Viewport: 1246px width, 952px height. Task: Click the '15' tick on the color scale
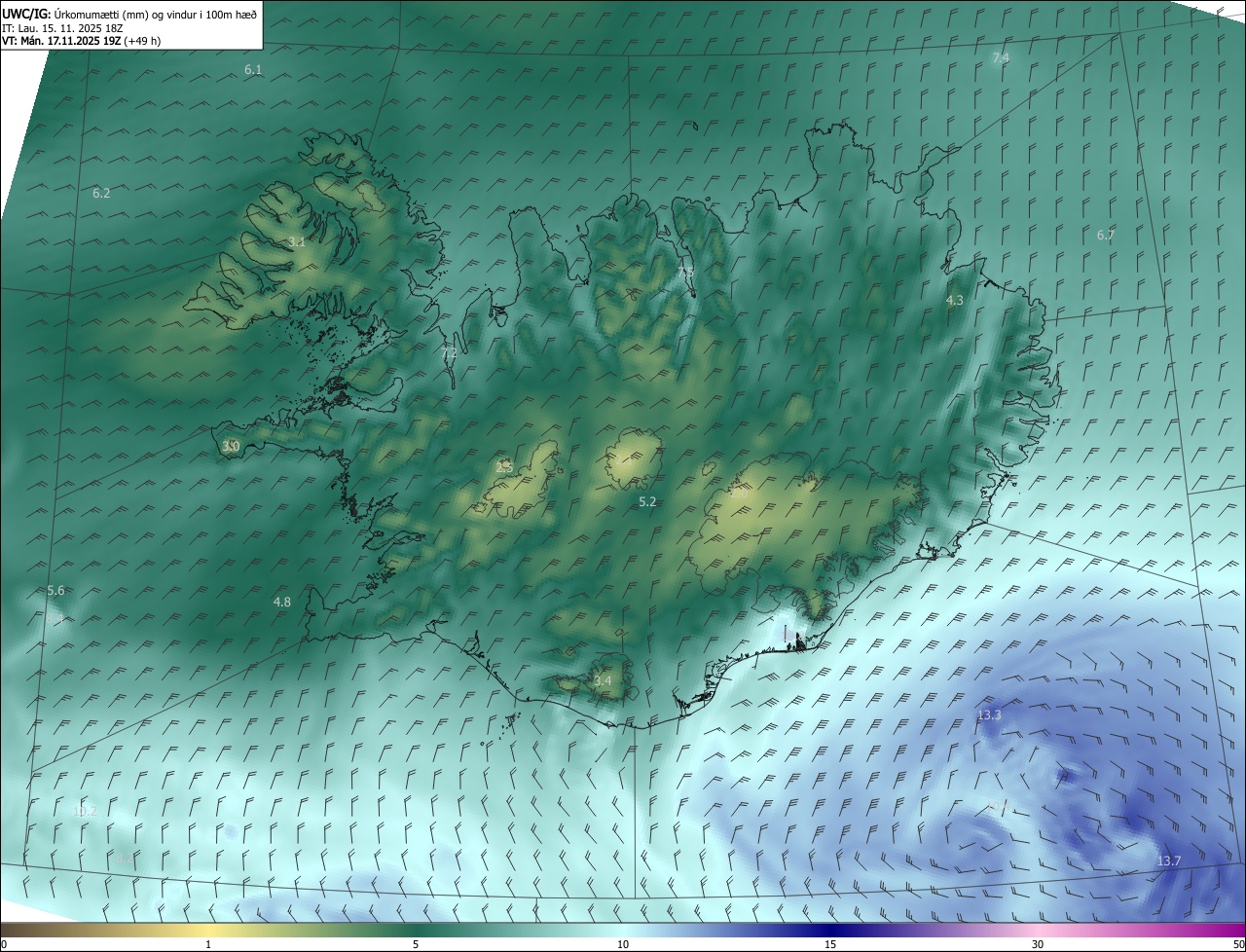830,945
